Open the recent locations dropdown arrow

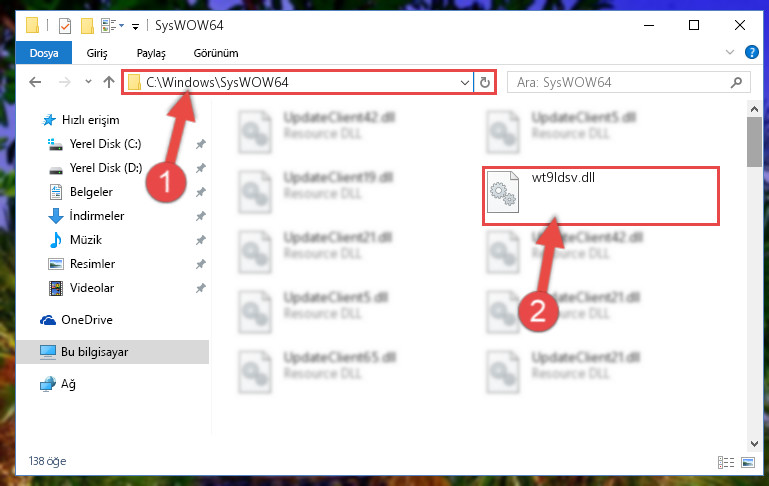88,82
